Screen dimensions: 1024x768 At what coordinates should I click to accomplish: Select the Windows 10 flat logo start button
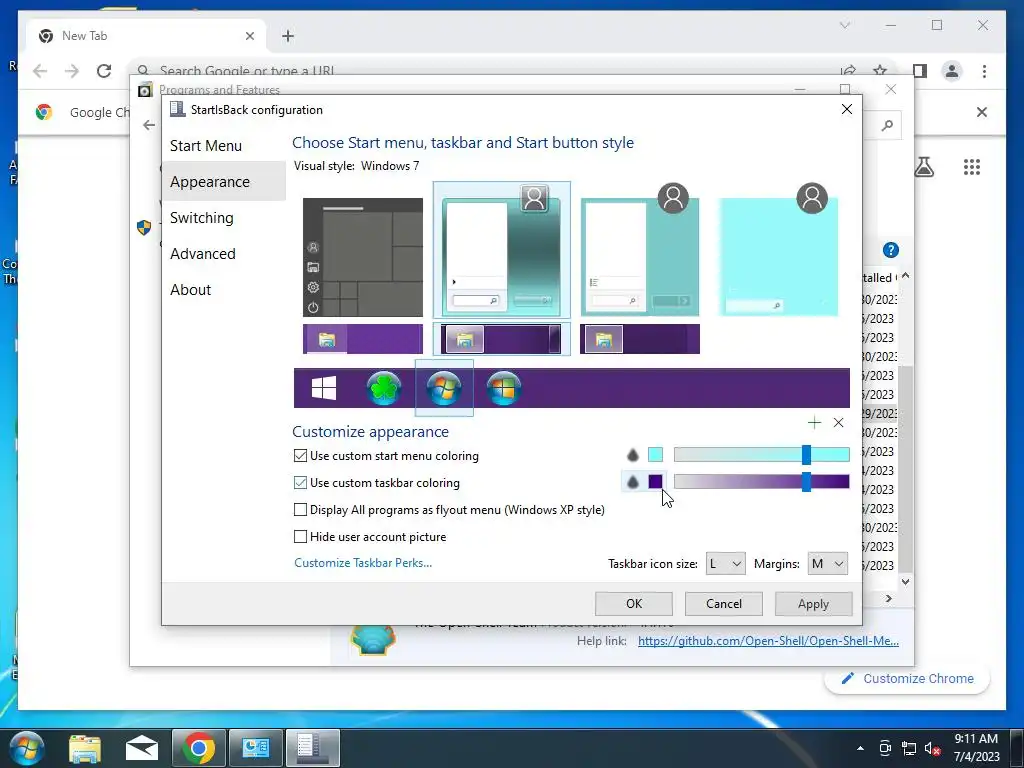[x=323, y=388]
